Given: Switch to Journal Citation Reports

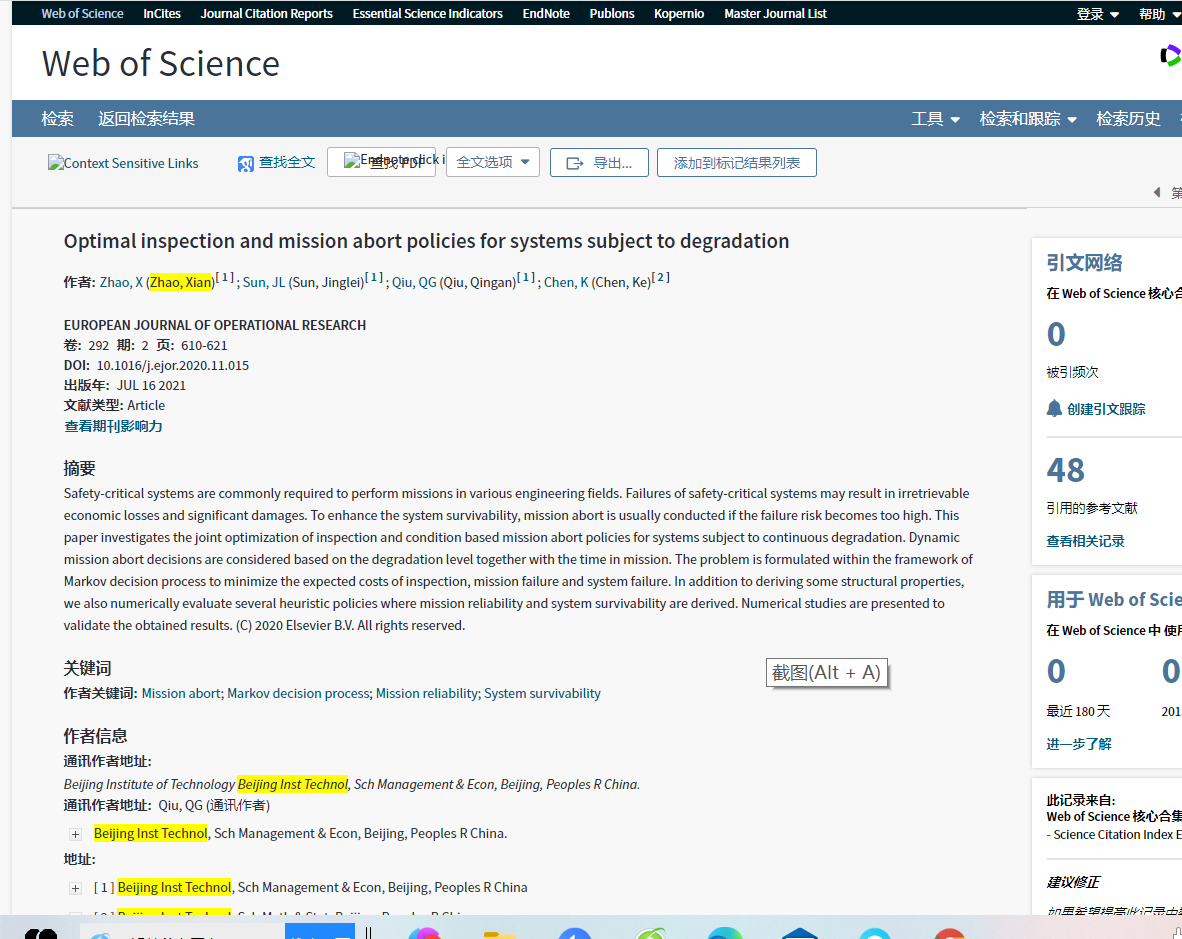Looking at the screenshot, I should tap(266, 14).
